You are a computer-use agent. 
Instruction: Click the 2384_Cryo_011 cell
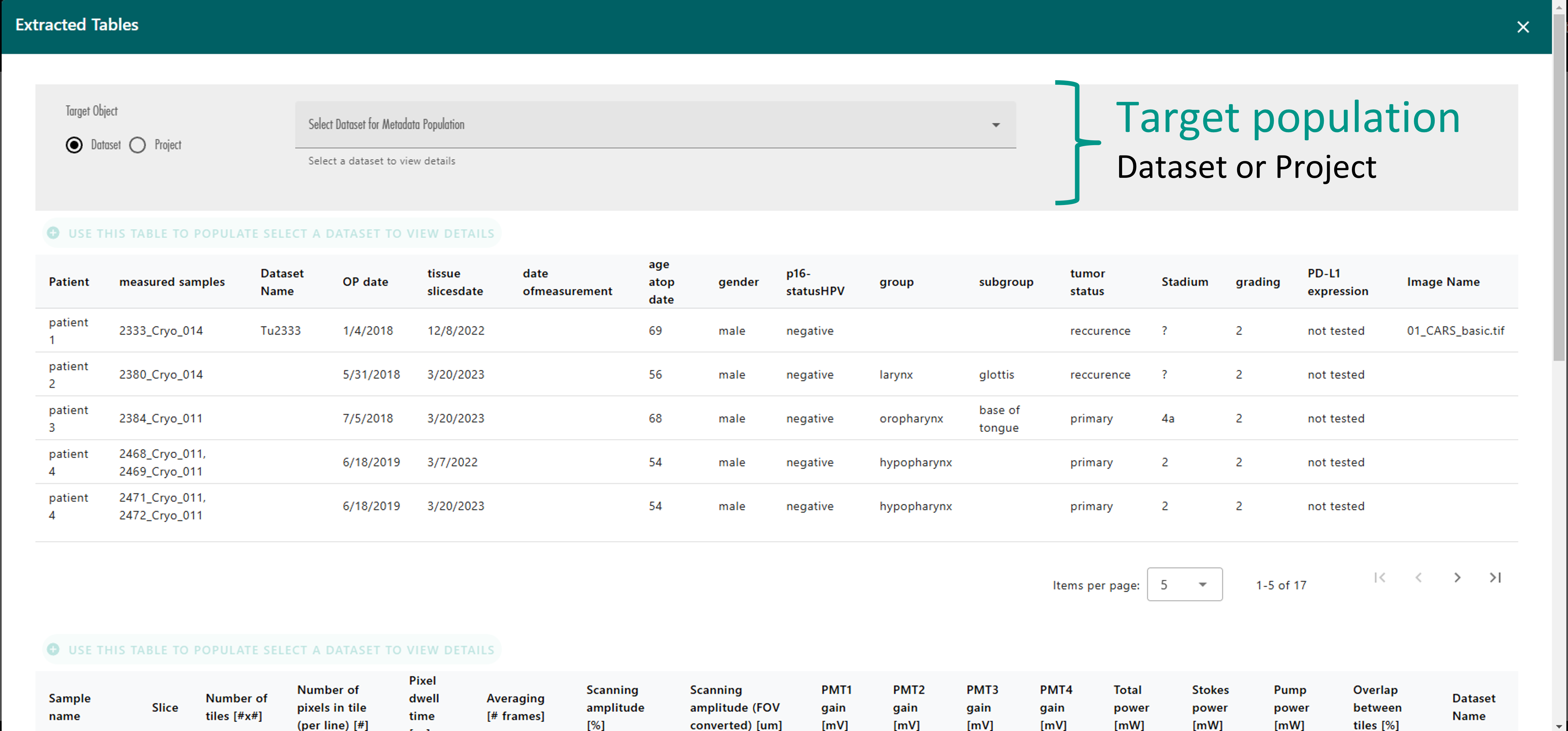click(161, 418)
